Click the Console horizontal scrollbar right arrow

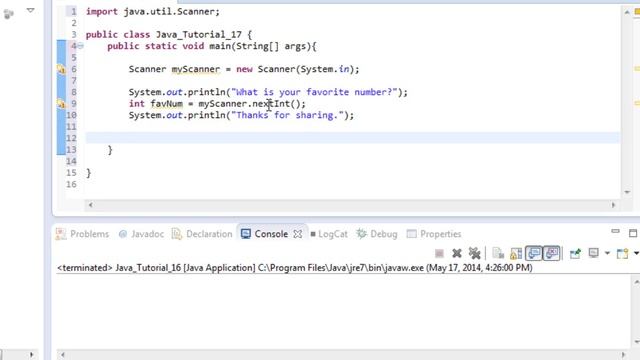pyautogui.click(x=623, y=355)
